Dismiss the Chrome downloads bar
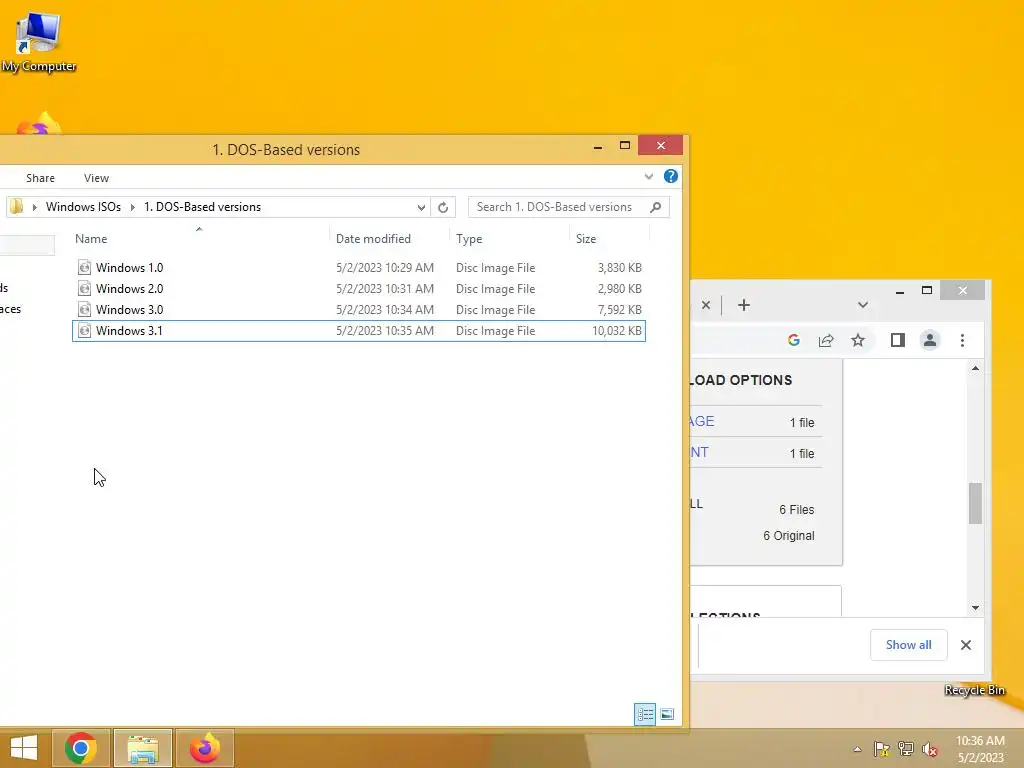 pos(966,645)
